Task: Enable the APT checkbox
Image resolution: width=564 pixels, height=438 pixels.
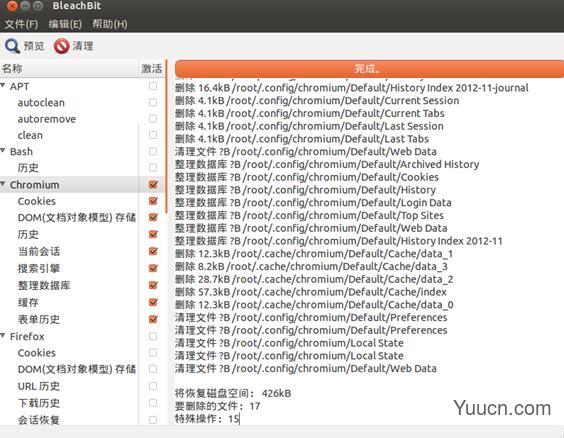Action: (153, 86)
